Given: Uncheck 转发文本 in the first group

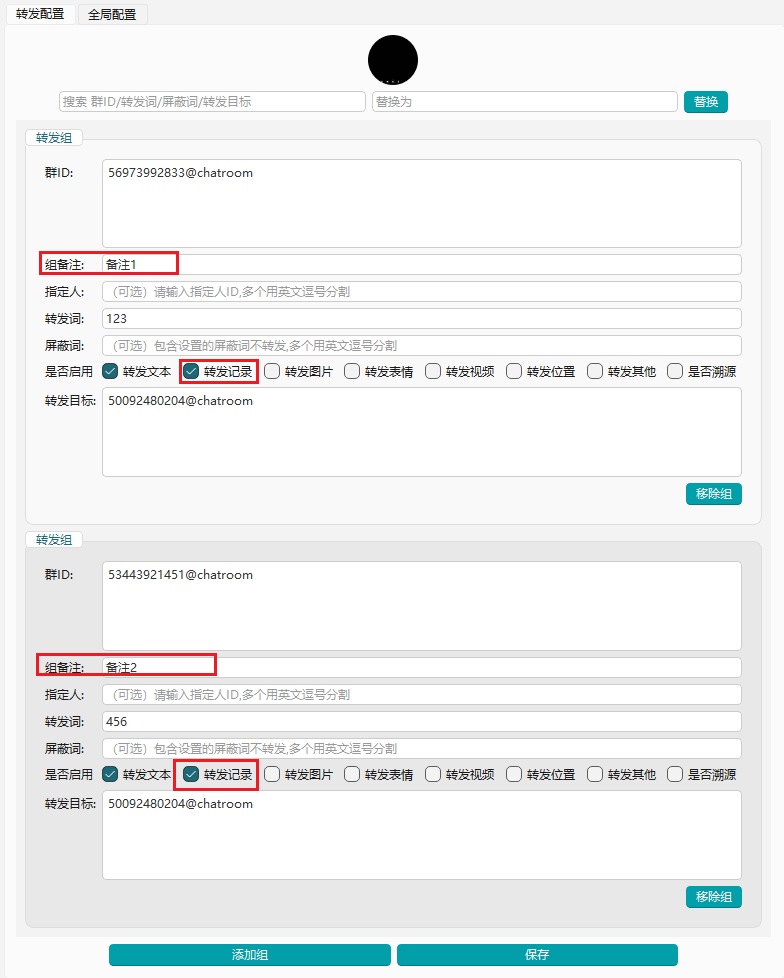Looking at the screenshot, I should (x=111, y=372).
